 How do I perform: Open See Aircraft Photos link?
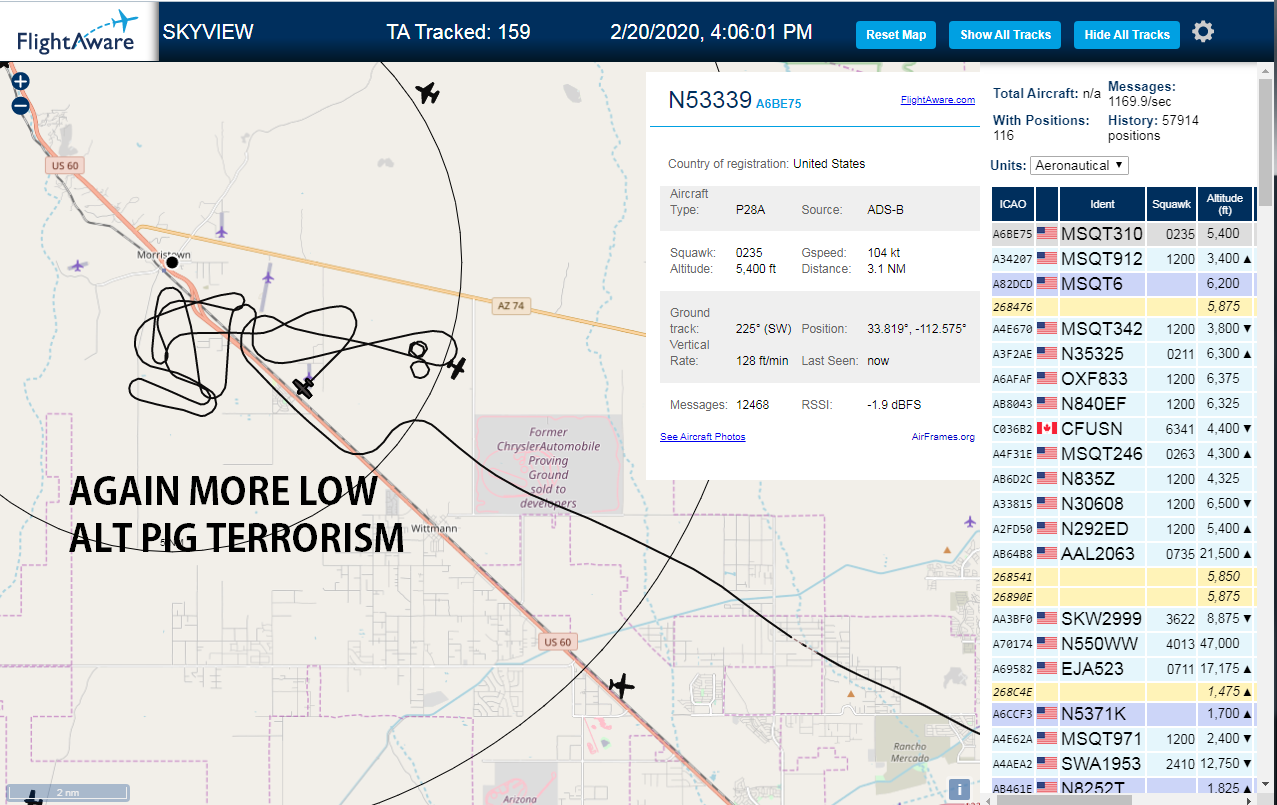tap(702, 437)
